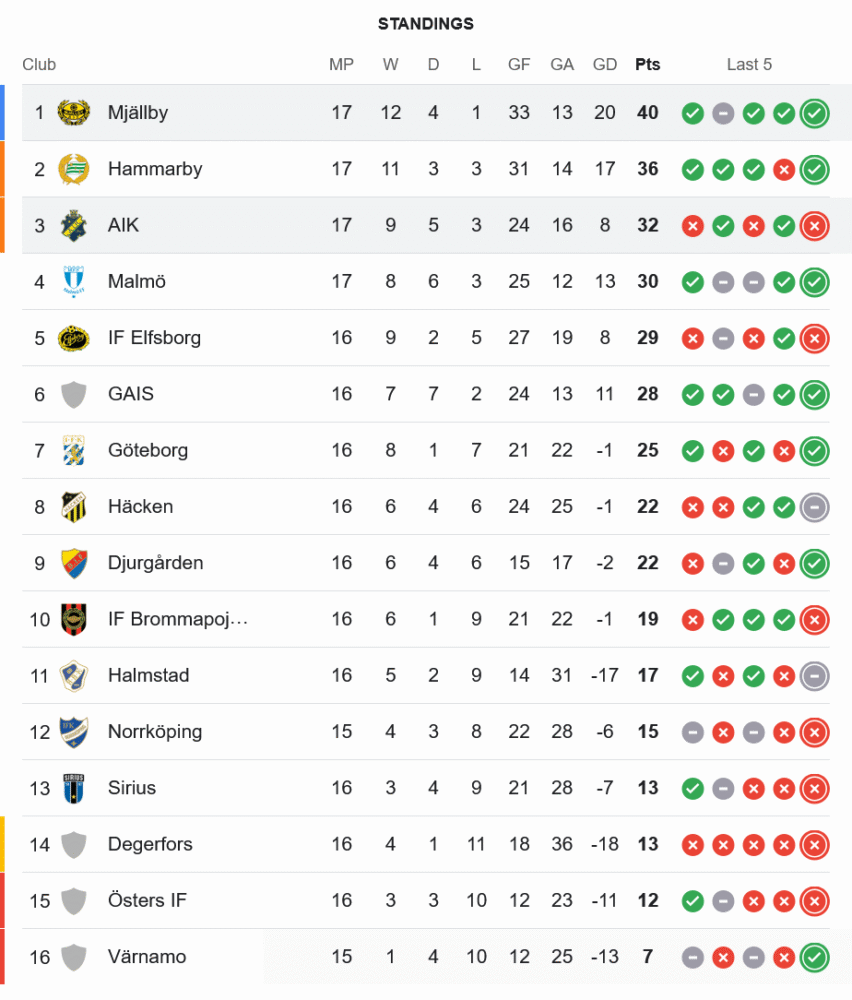Screen dimensions: 852x1000
Task: Click the Last 5 column header
Action: [x=749, y=65]
